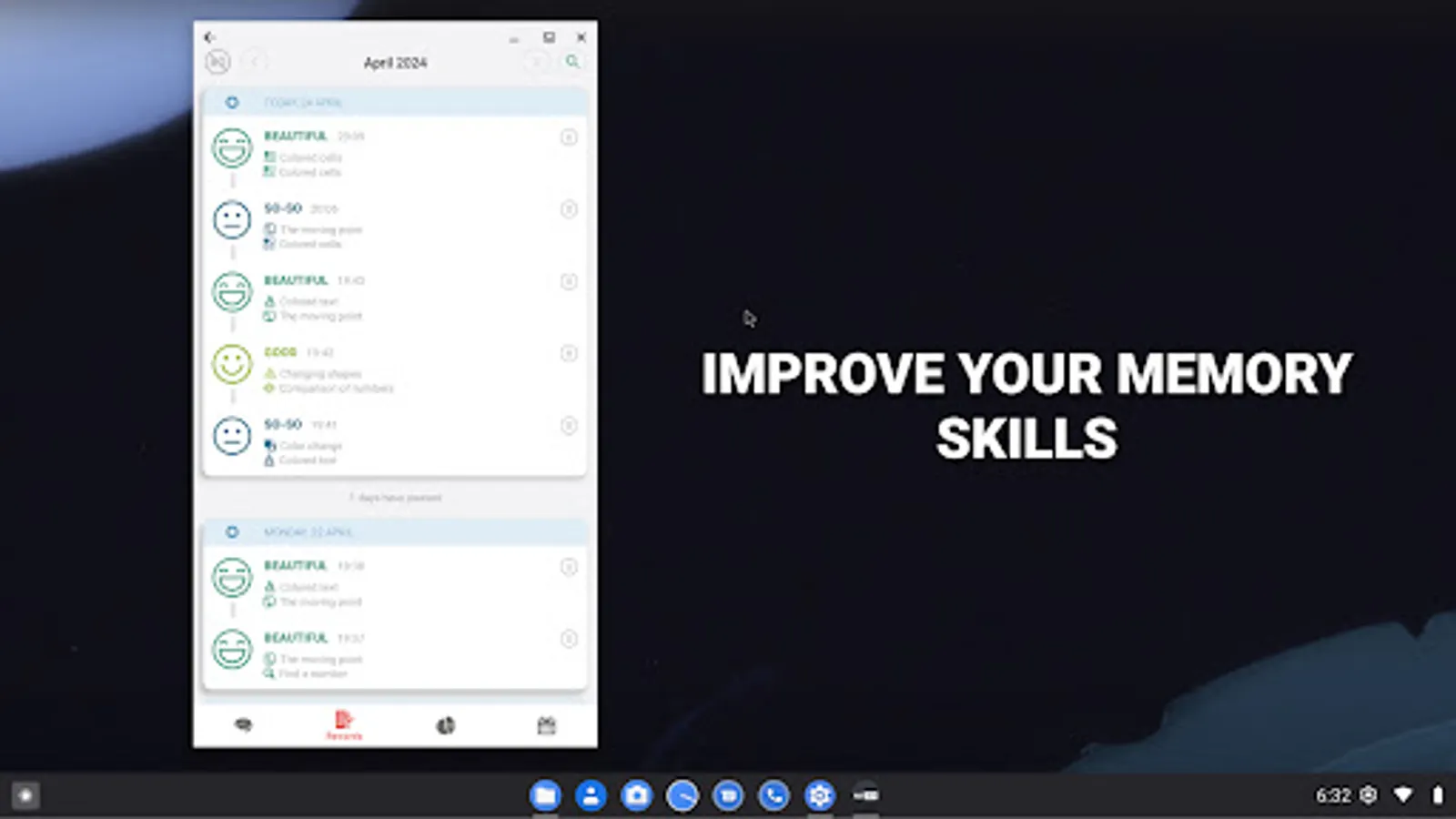Open the Settings gear app on the shelf
The width and height of the screenshot is (1456, 819).
[x=820, y=795]
